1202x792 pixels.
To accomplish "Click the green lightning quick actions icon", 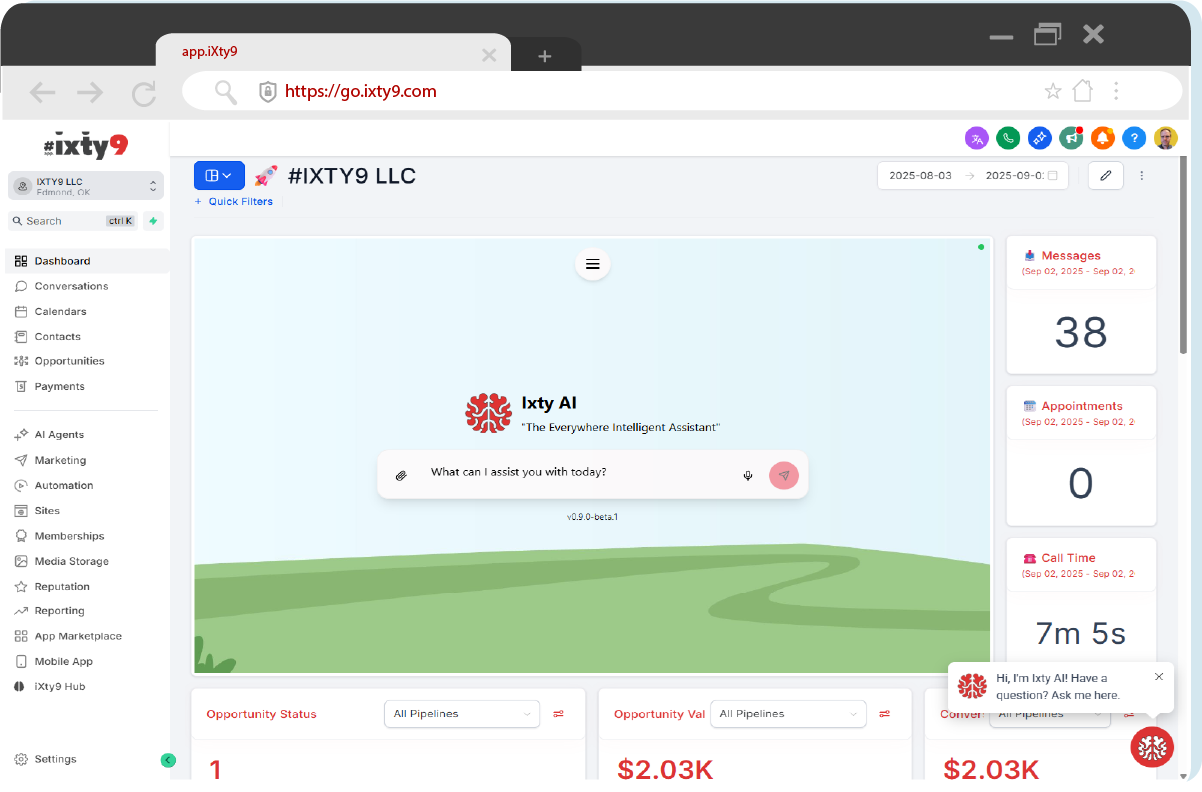I will (x=153, y=221).
